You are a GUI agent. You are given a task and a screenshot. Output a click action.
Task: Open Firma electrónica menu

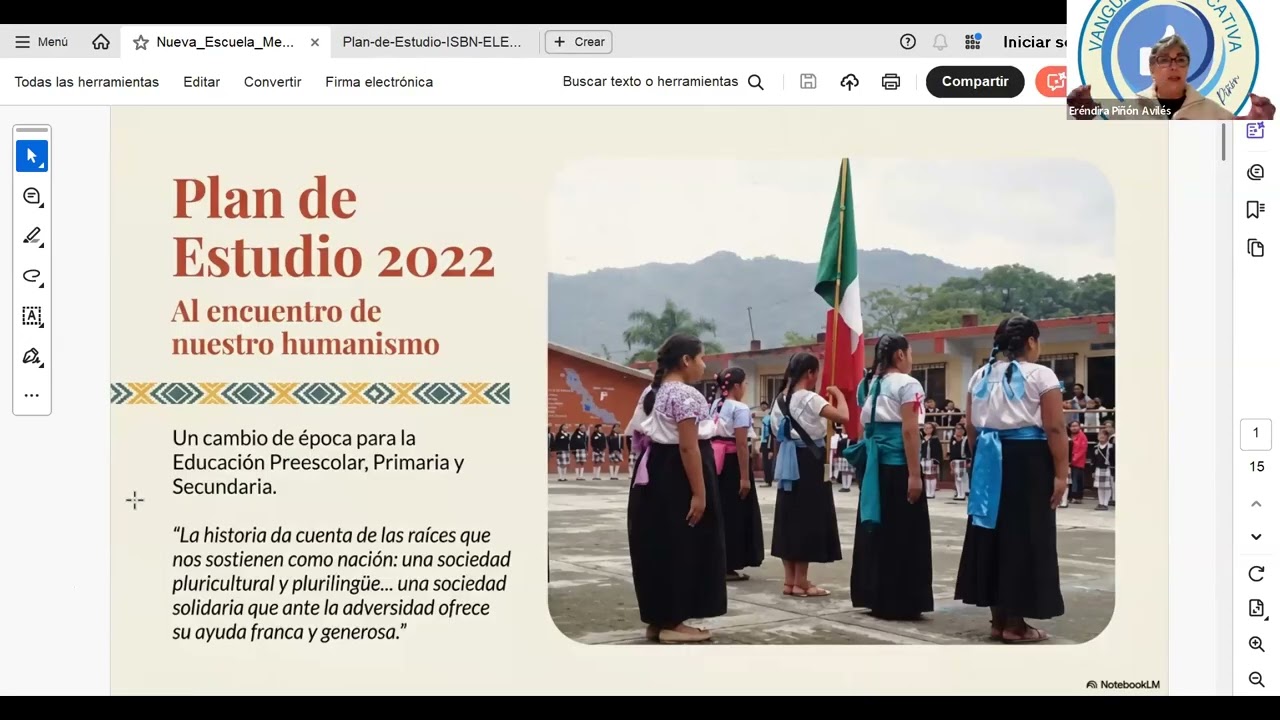coord(379,82)
